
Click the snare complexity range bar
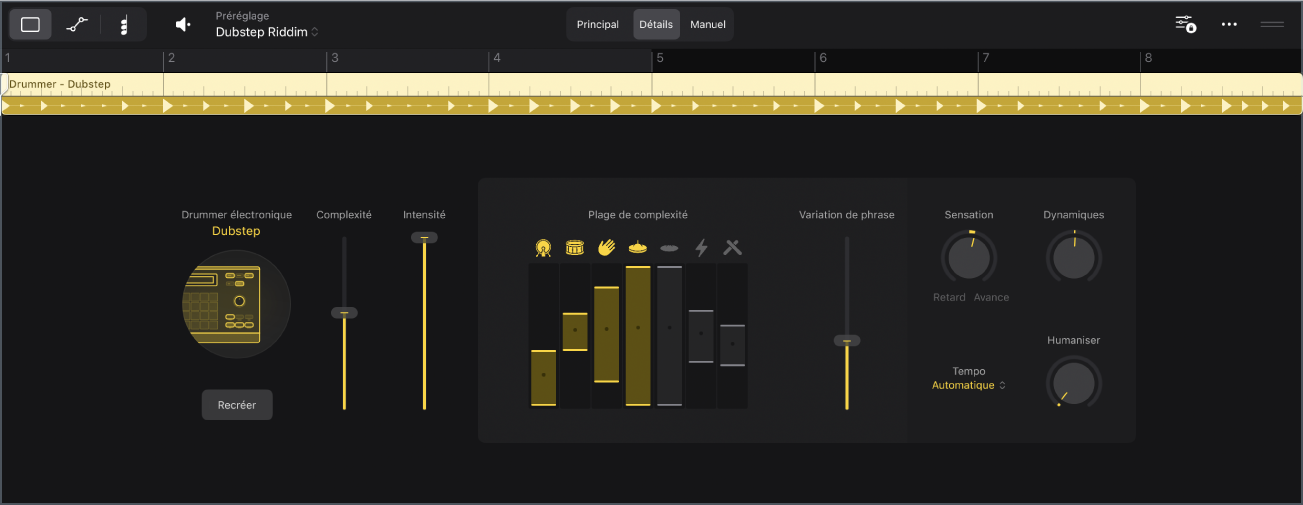(575, 331)
